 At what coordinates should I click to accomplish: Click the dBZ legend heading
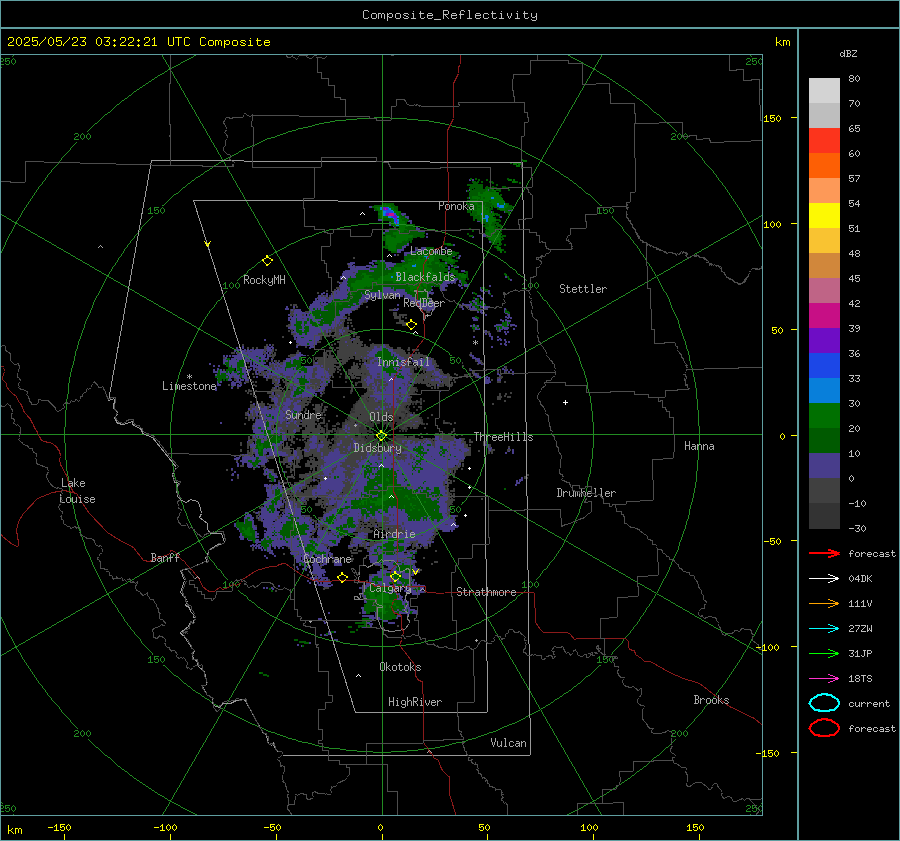848,54
